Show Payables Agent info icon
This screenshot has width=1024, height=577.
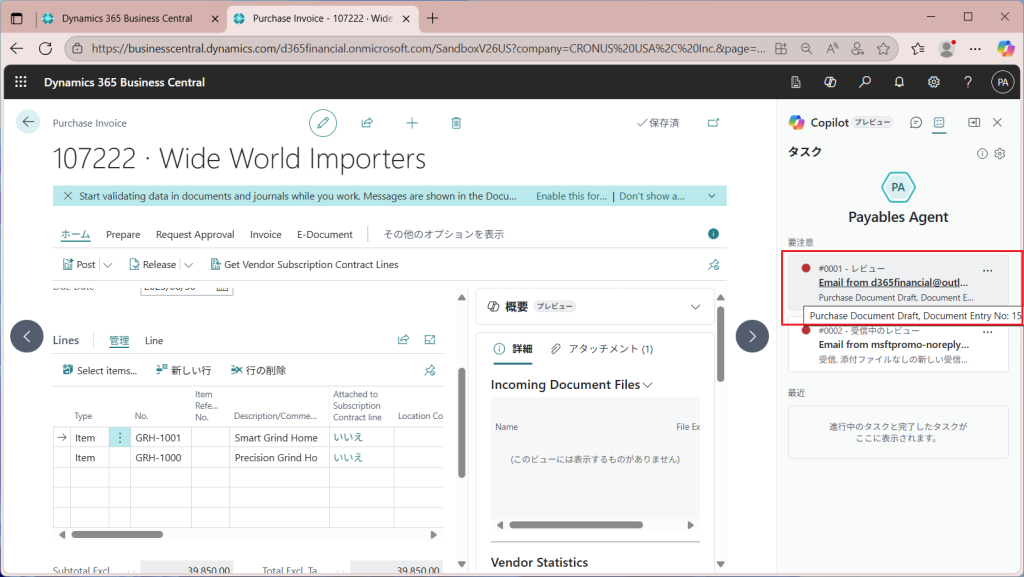coord(982,154)
